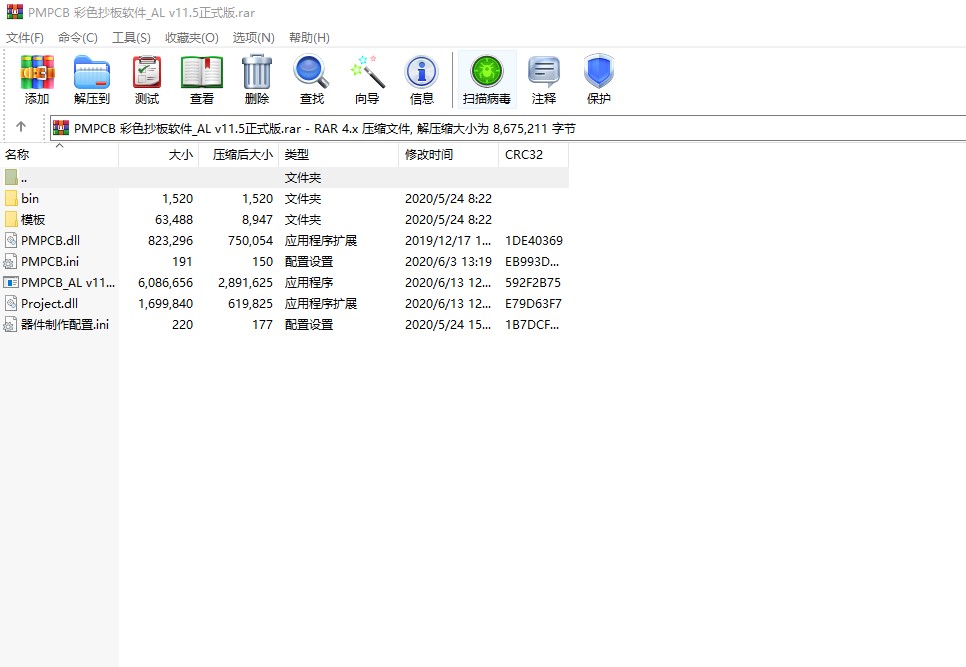966x667 pixels.
Task: Click the WinRAR icon in title bar
Action: pos(15,12)
